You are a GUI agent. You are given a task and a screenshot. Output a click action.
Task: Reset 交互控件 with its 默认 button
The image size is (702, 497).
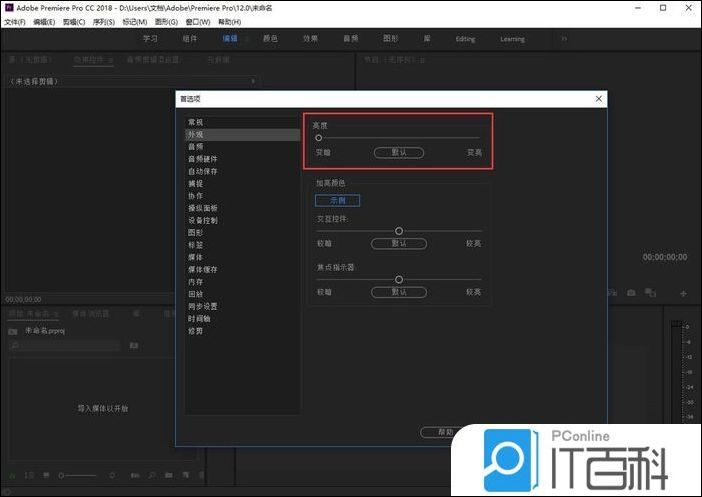point(399,244)
